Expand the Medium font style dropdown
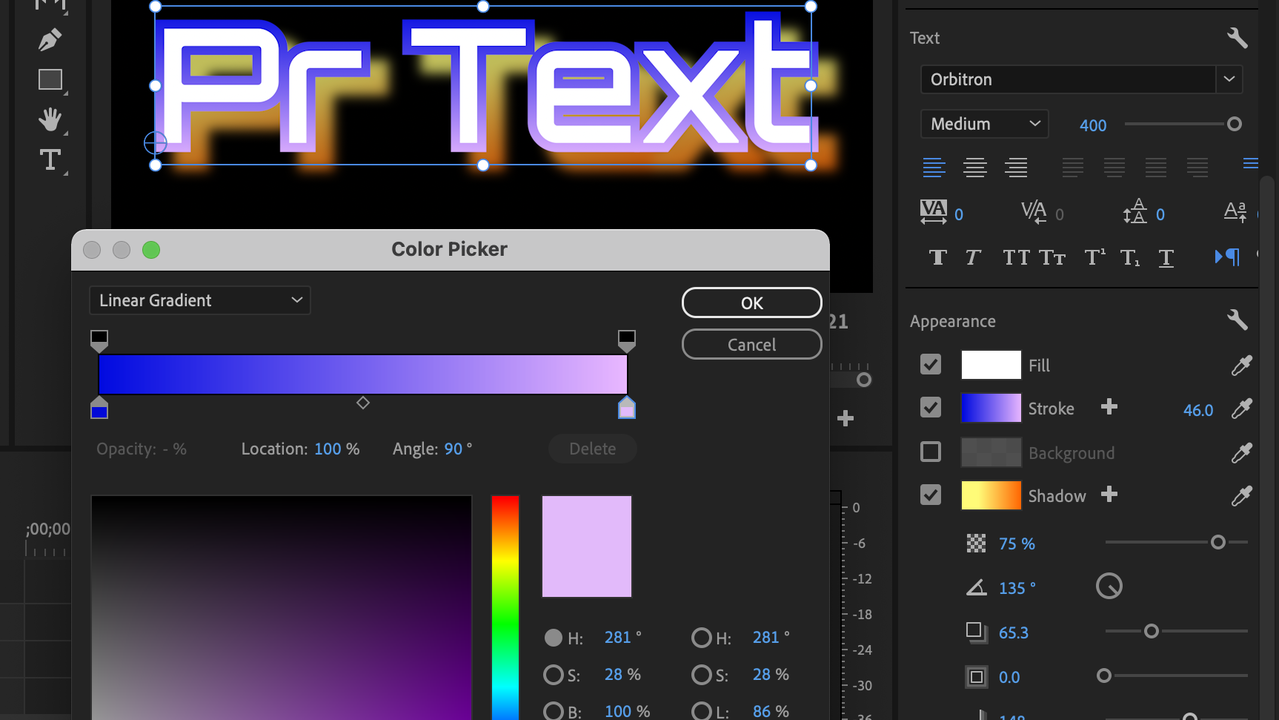Image resolution: width=1279 pixels, height=720 pixels. pos(984,124)
